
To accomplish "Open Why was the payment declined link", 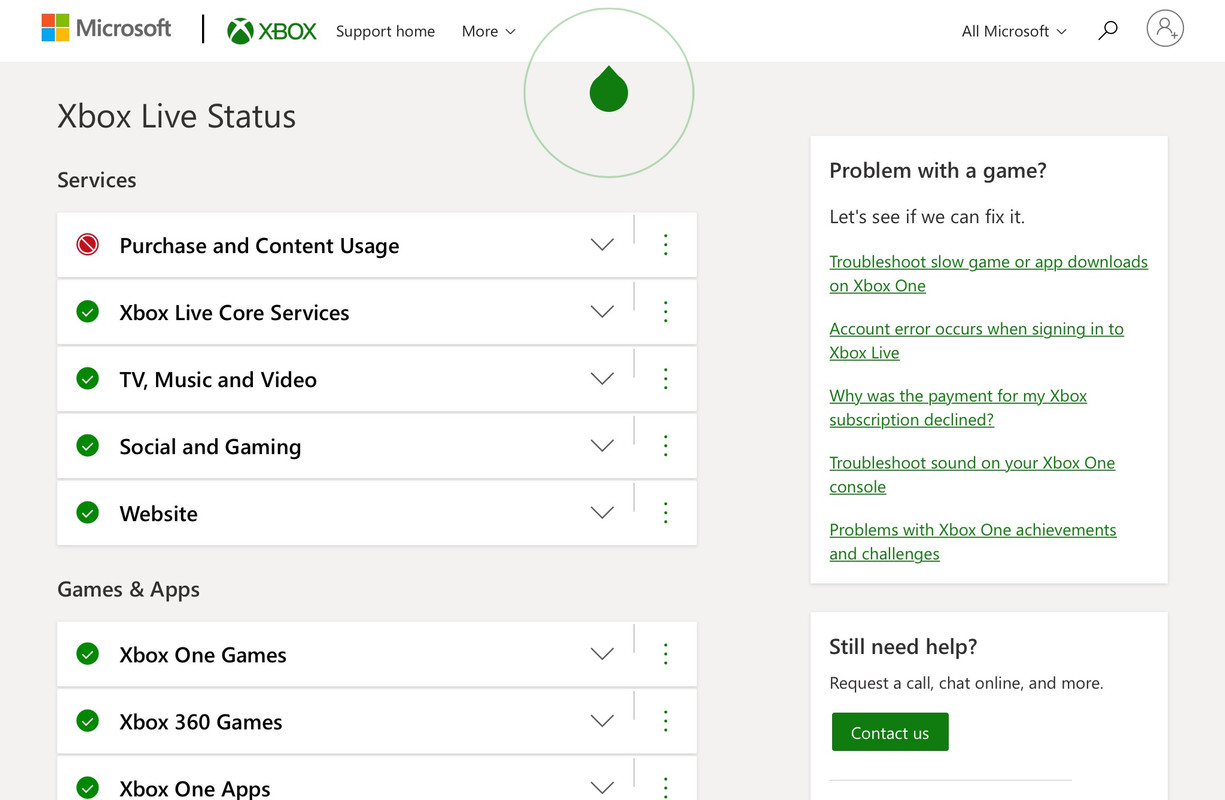I will 958,407.
